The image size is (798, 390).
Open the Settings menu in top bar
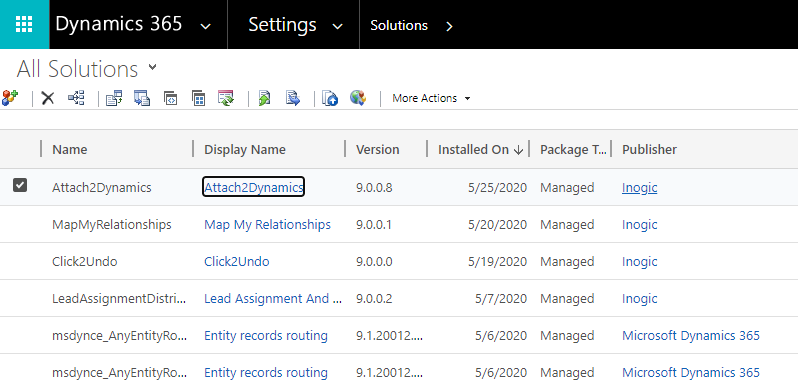[x=295, y=24]
